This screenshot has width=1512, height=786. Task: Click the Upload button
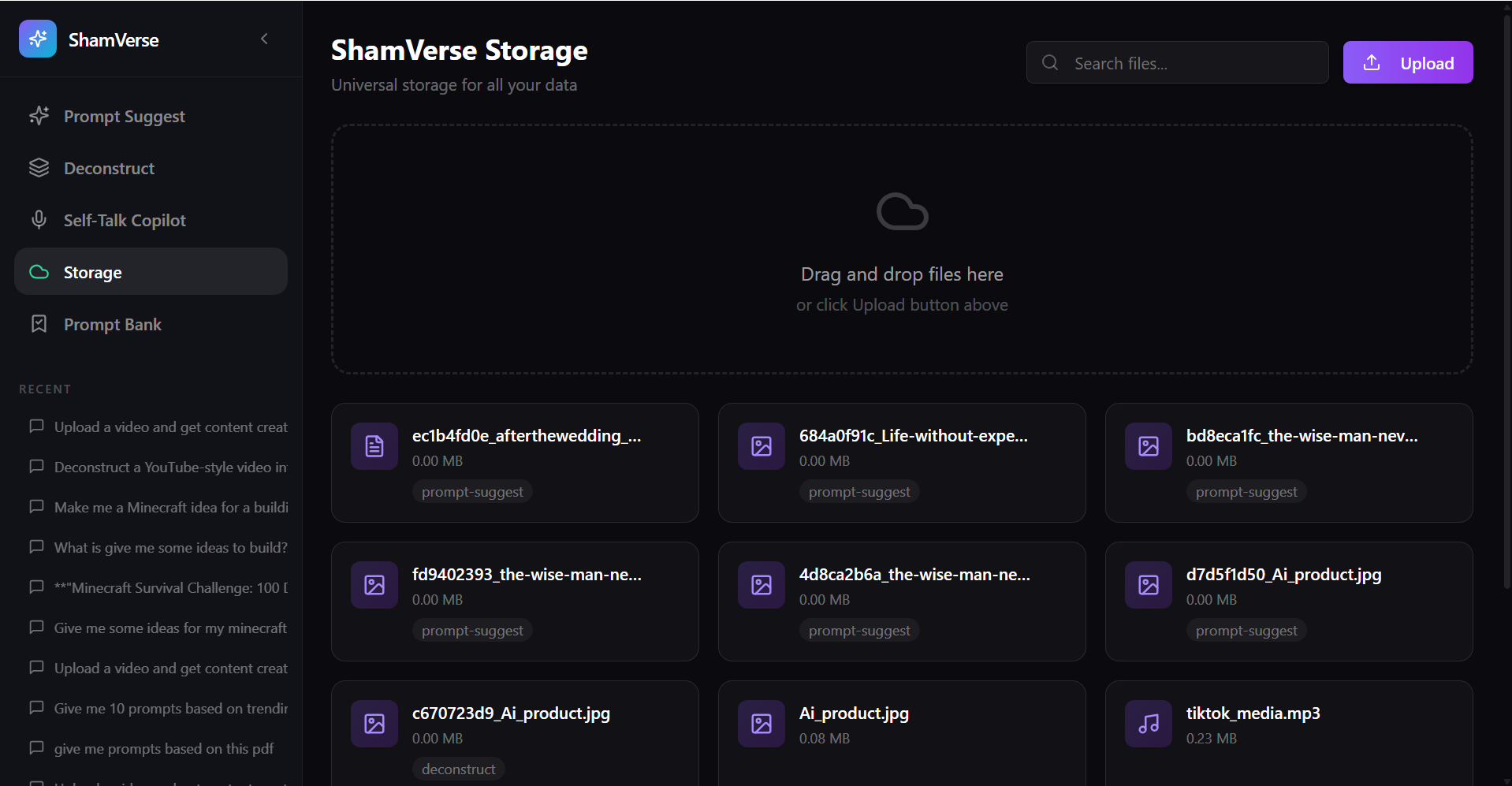point(1407,62)
